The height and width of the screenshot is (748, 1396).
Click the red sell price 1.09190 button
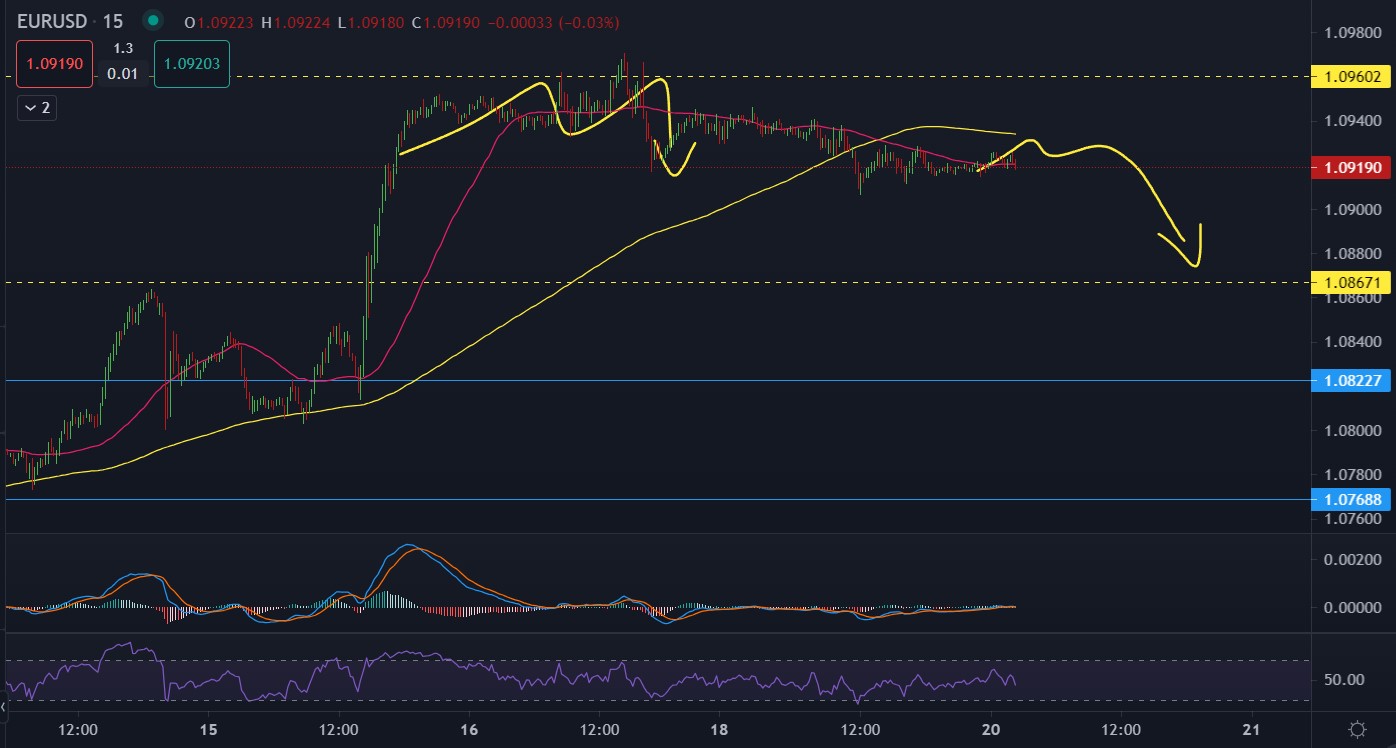point(55,62)
